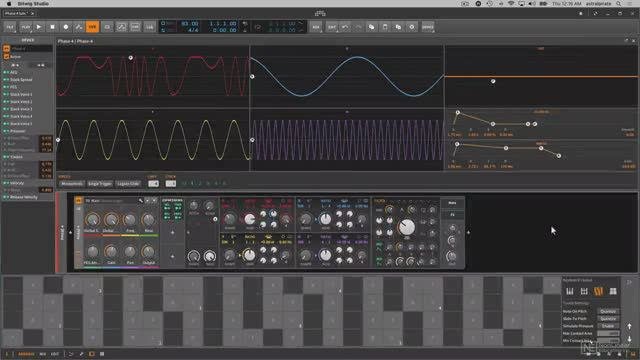Click the octave up arrow beside keyboard
Screen dimensions: 640x360
point(629,326)
